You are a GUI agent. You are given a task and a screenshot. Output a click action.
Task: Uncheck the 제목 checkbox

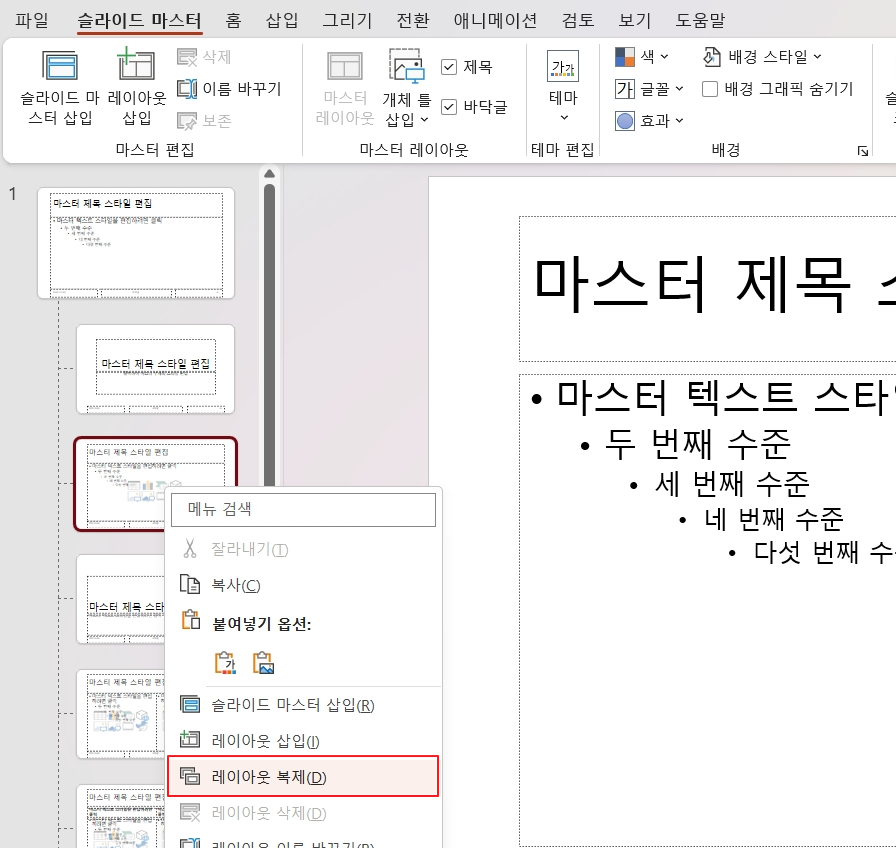coord(449,67)
